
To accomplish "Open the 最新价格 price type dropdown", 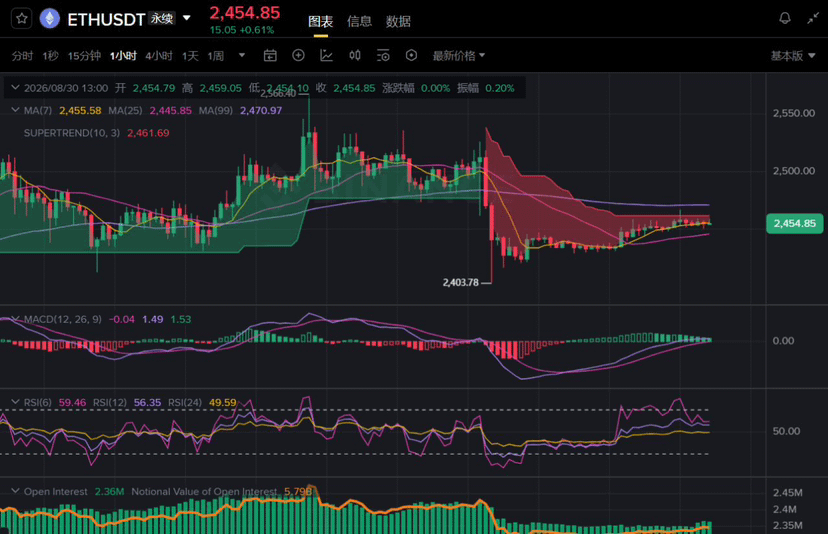I will tap(459, 56).
